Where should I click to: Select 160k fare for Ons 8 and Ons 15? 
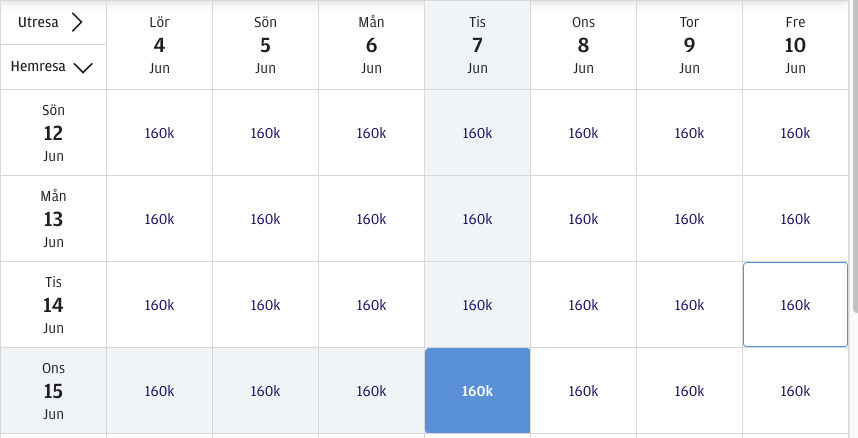583,391
